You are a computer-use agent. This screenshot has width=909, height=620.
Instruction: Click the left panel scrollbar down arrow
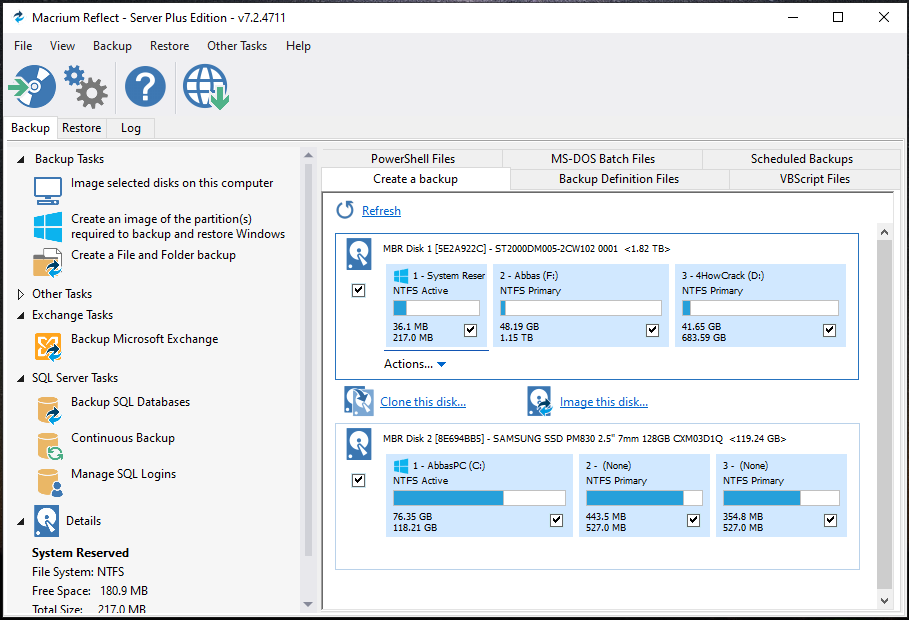coord(308,604)
